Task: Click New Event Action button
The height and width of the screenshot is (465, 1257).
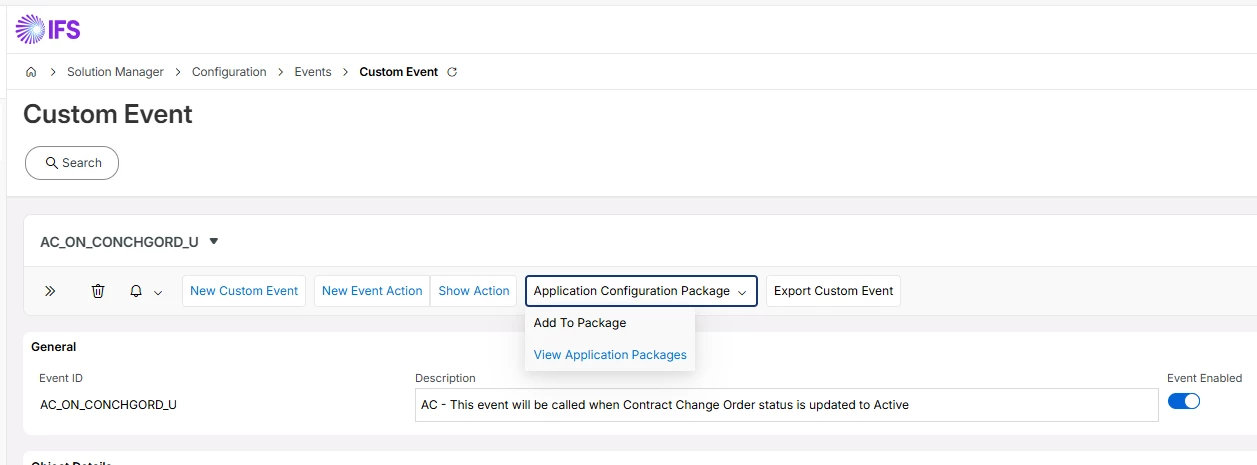Action: click(372, 291)
